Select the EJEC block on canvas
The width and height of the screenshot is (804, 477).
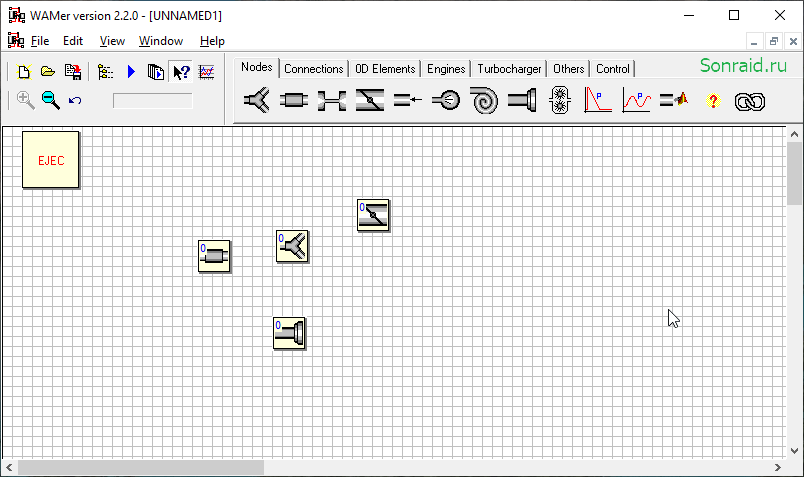pos(51,160)
